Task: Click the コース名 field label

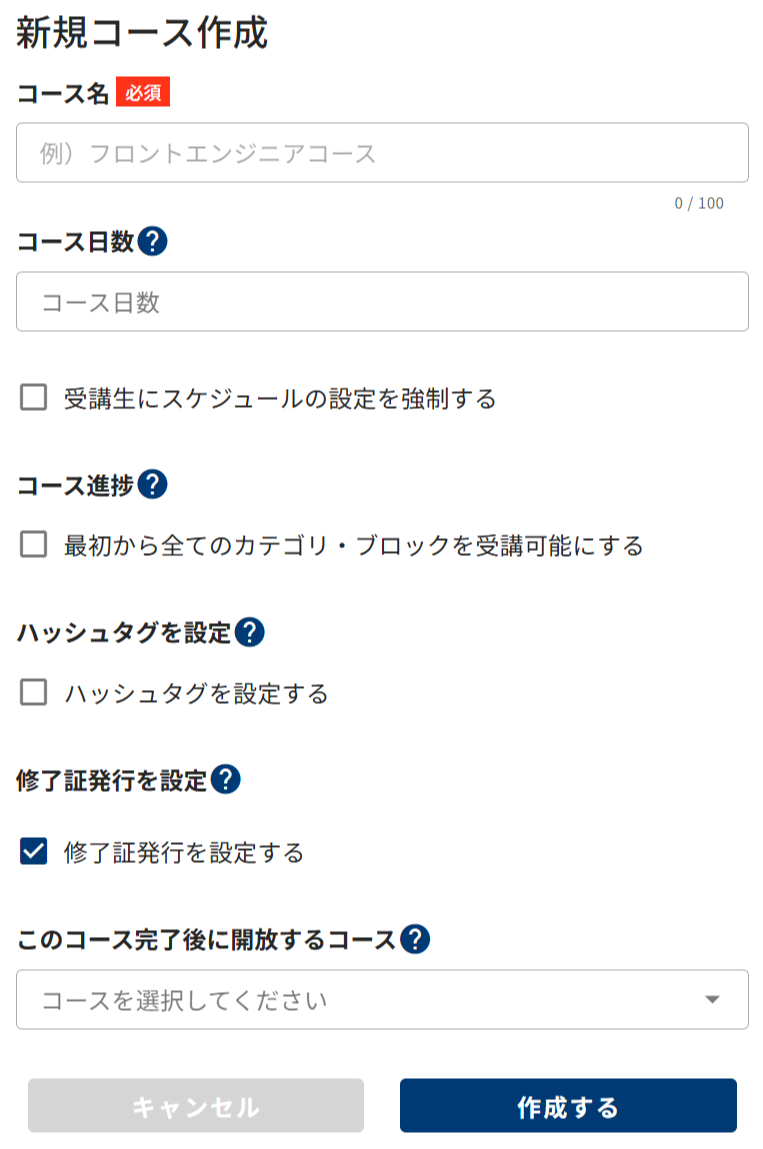Action: click(x=63, y=94)
